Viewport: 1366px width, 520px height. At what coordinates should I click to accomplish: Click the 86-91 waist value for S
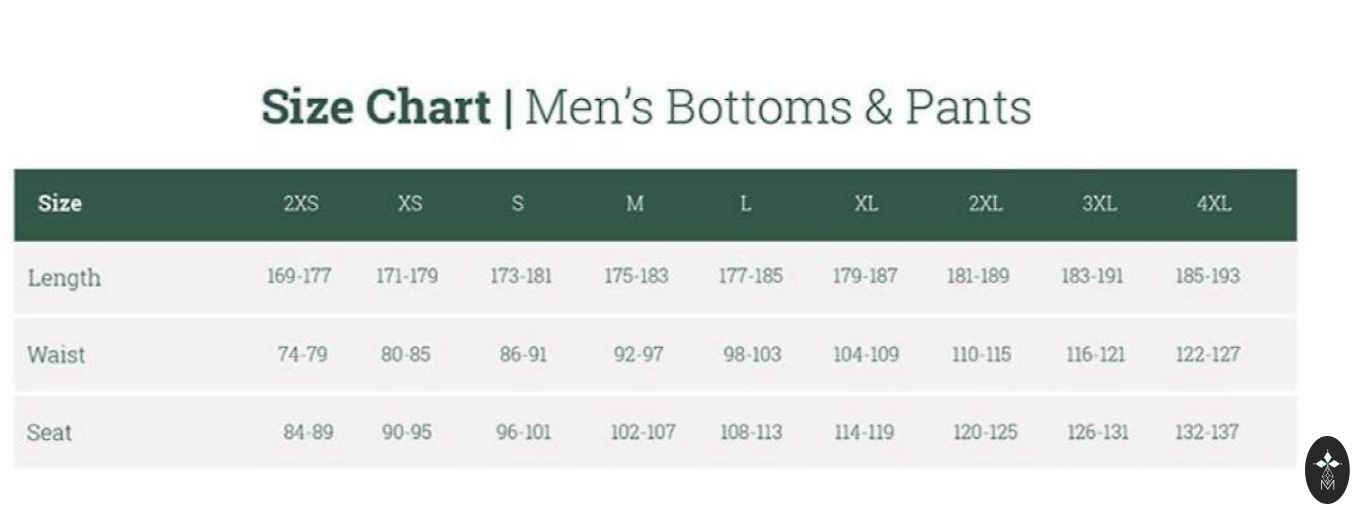[x=523, y=354]
